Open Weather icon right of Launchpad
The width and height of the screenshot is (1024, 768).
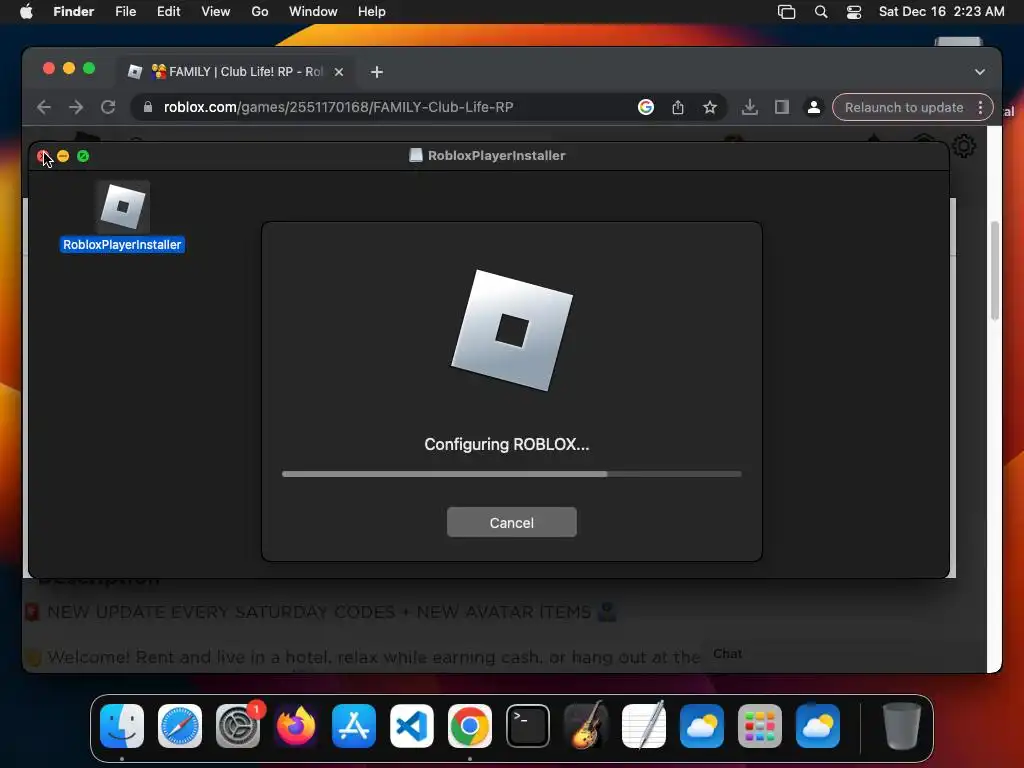pyautogui.click(x=818, y=726)
